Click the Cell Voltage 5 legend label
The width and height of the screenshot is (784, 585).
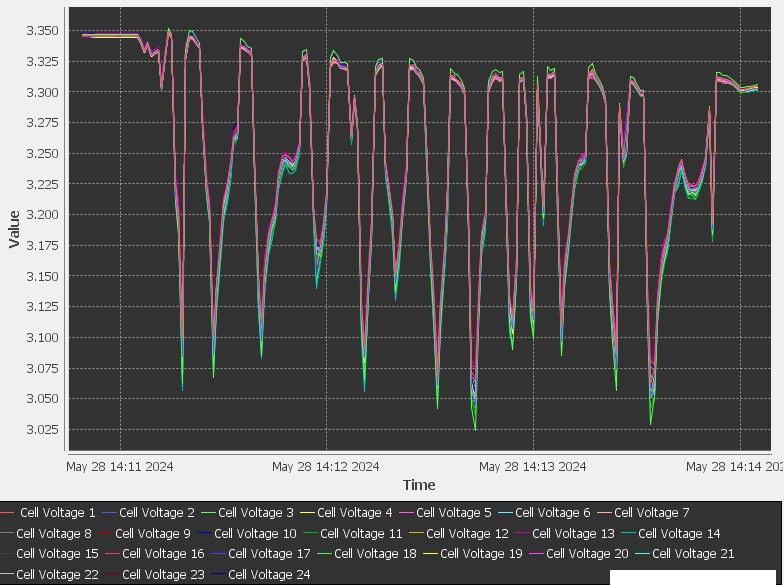pos(454,513)
